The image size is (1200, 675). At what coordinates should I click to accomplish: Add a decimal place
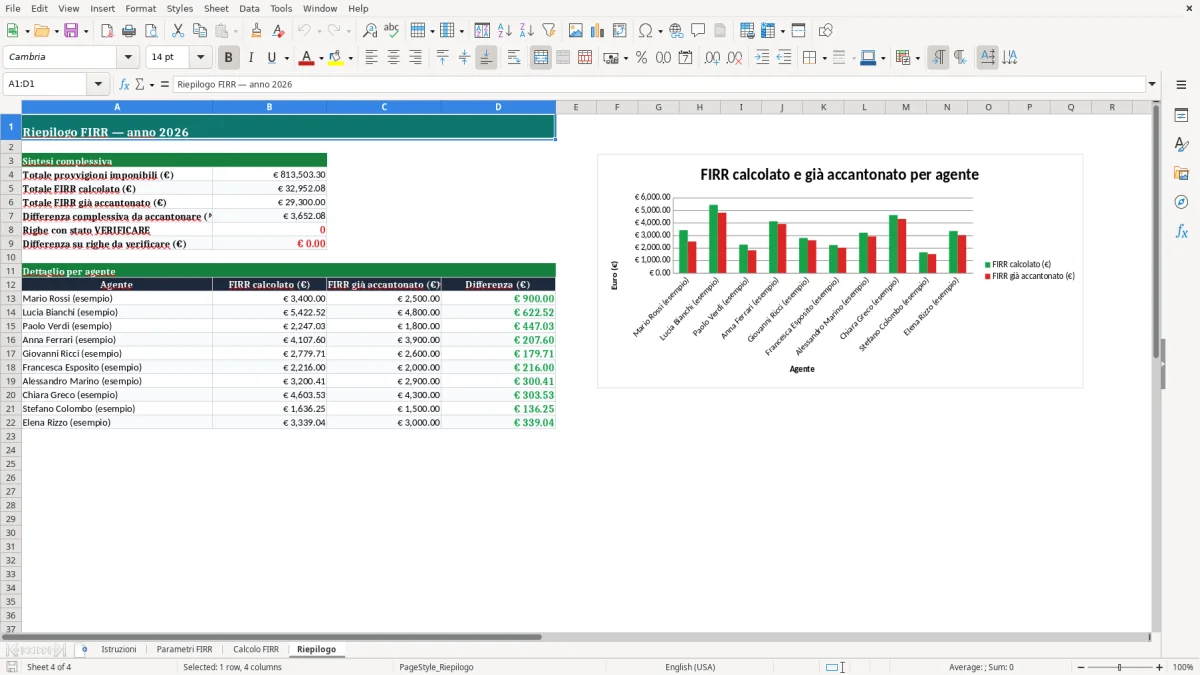713,57
